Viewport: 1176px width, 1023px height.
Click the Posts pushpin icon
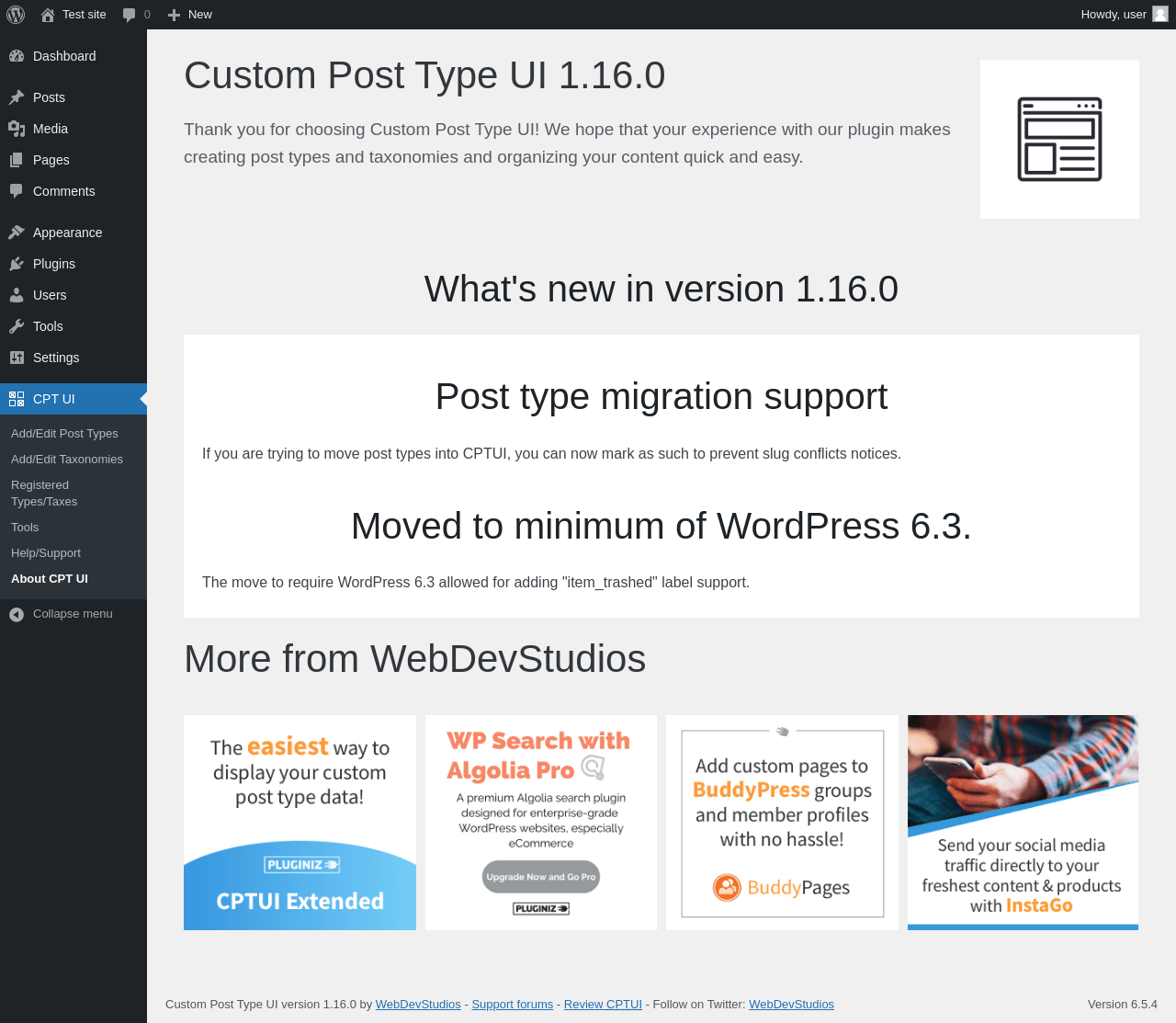point(17,97)
